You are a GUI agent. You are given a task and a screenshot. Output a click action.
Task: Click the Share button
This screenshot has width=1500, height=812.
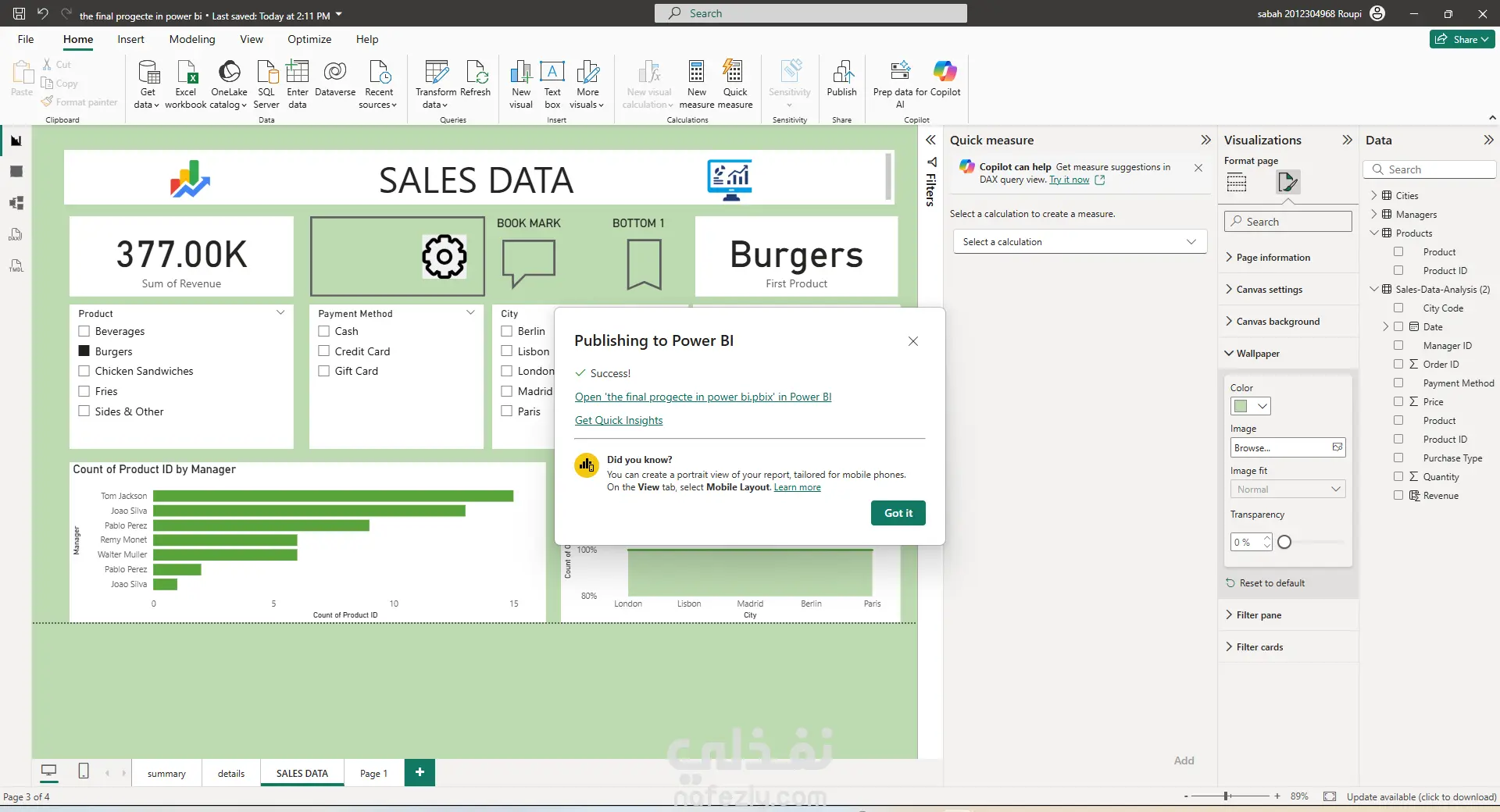[x=1462, y=39]
